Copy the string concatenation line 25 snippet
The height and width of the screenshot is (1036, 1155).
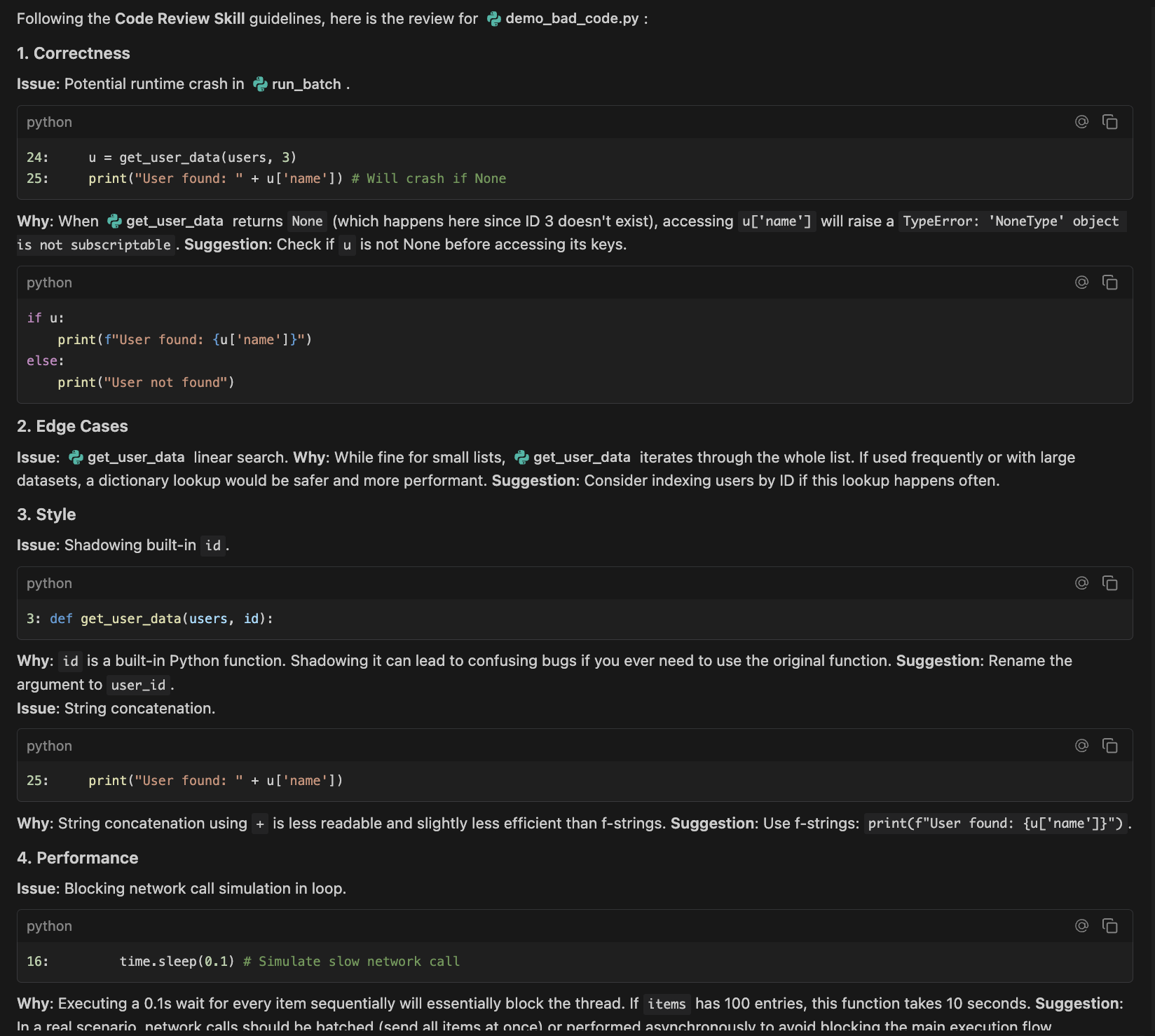point(1109,746)
